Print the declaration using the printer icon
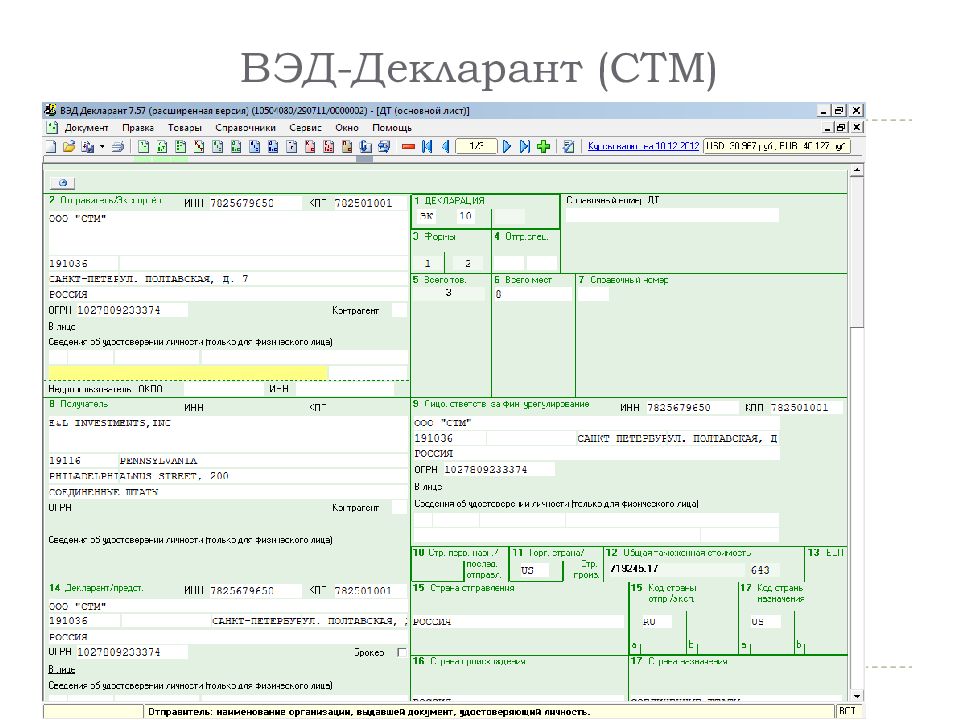 tap(118, 146)
